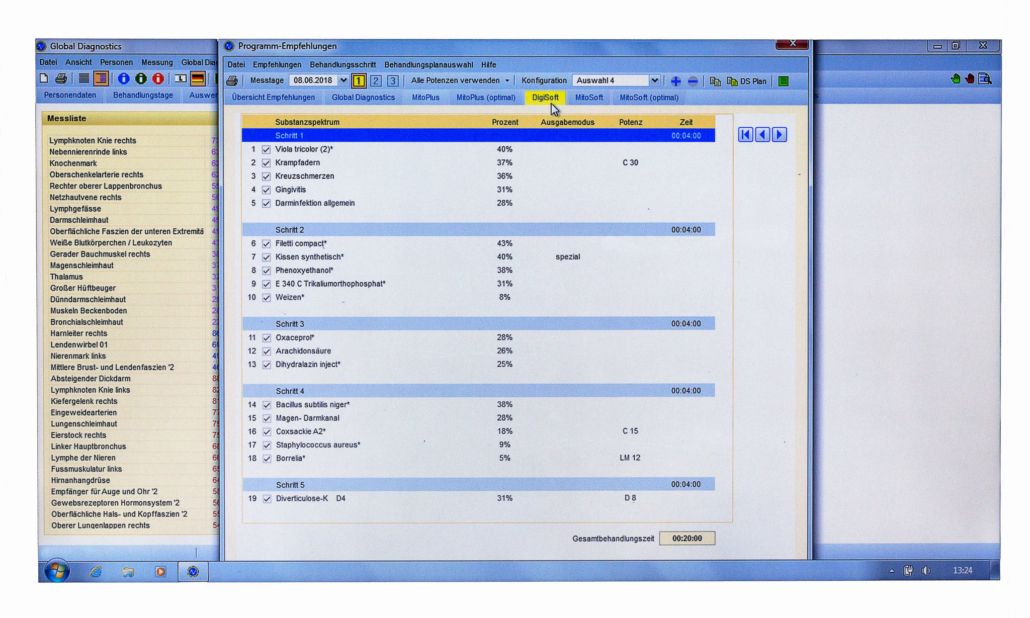This screenshot has height=618, width=1030.
Task: Toggle the Filetti compact* checkbox
Action: coord(266,244)
